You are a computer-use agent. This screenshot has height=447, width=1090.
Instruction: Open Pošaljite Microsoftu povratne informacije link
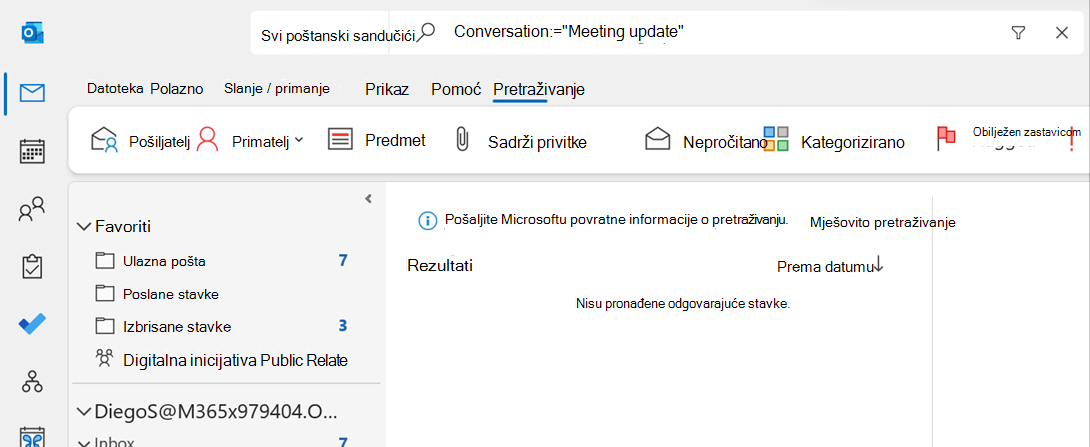point(616,220)
